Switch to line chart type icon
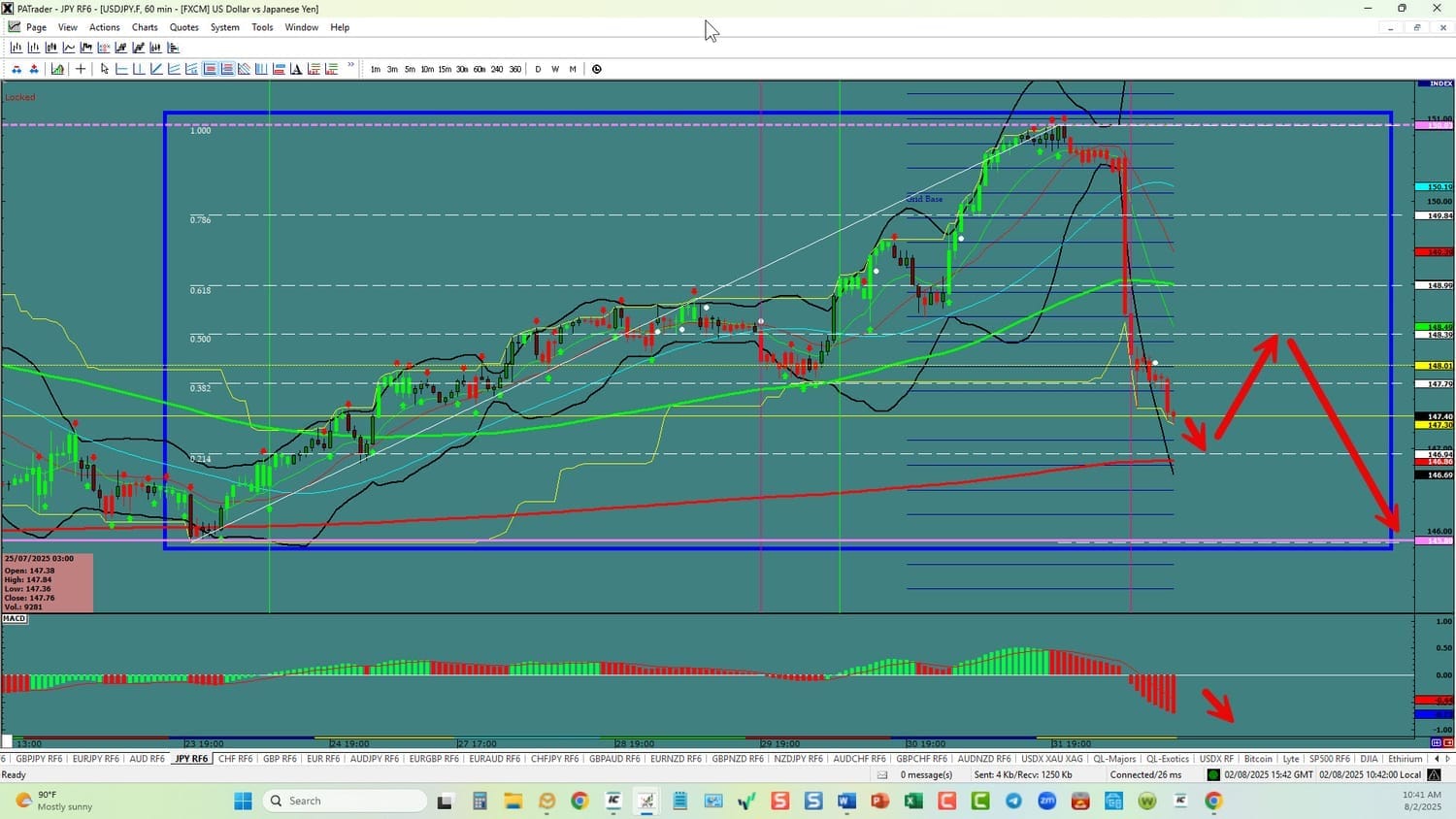The width and height of the screenshot is (1456, 819). (69, 48)
